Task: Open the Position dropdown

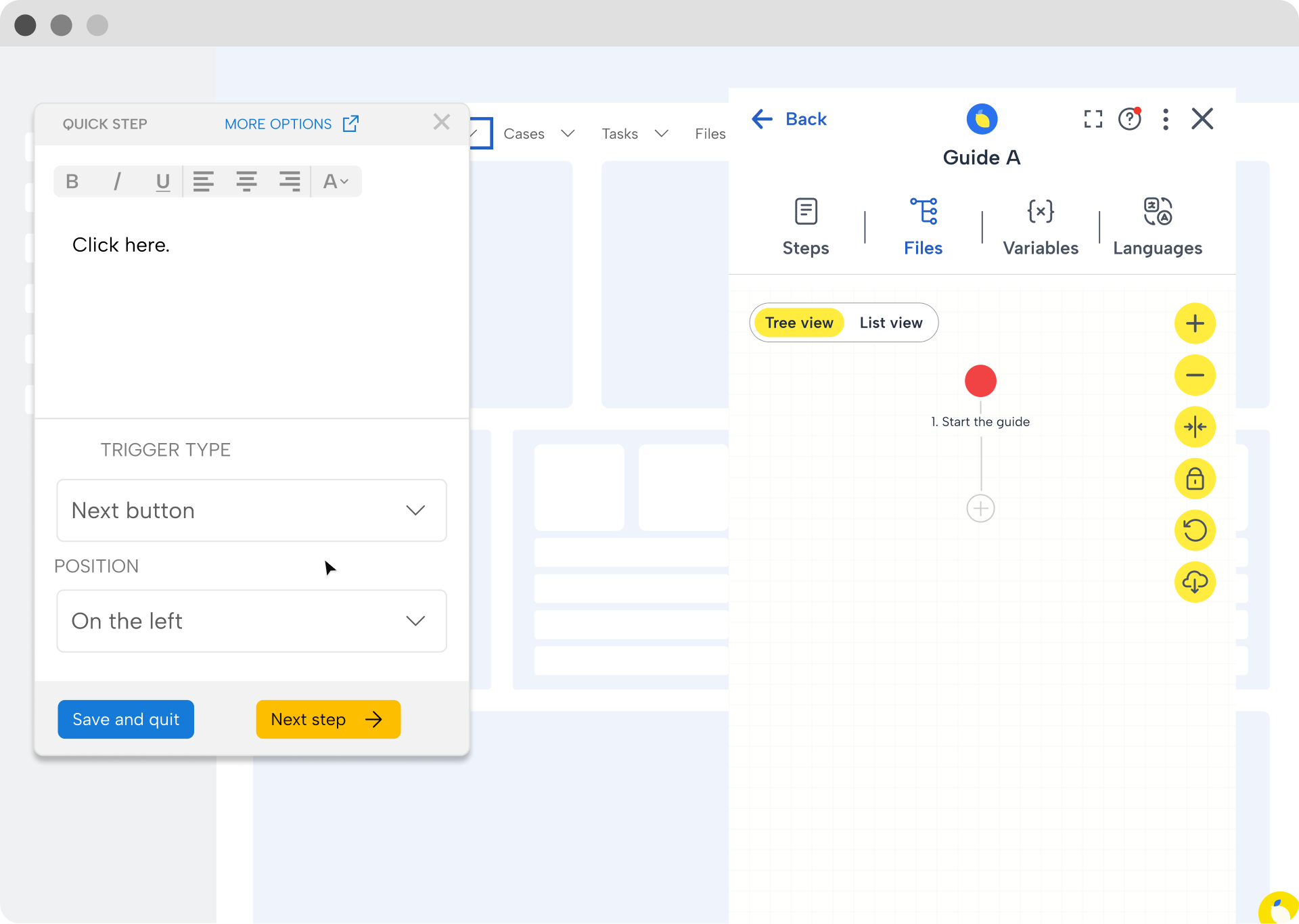Action: [252, 621]
